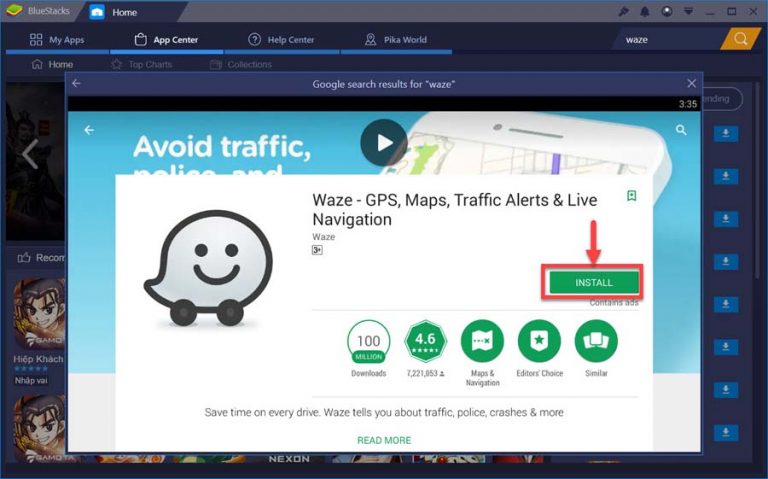This screenshot has height=479, width=768.
Task: Add Waze to wishlist with the bookmark icon
Action: 632,196
